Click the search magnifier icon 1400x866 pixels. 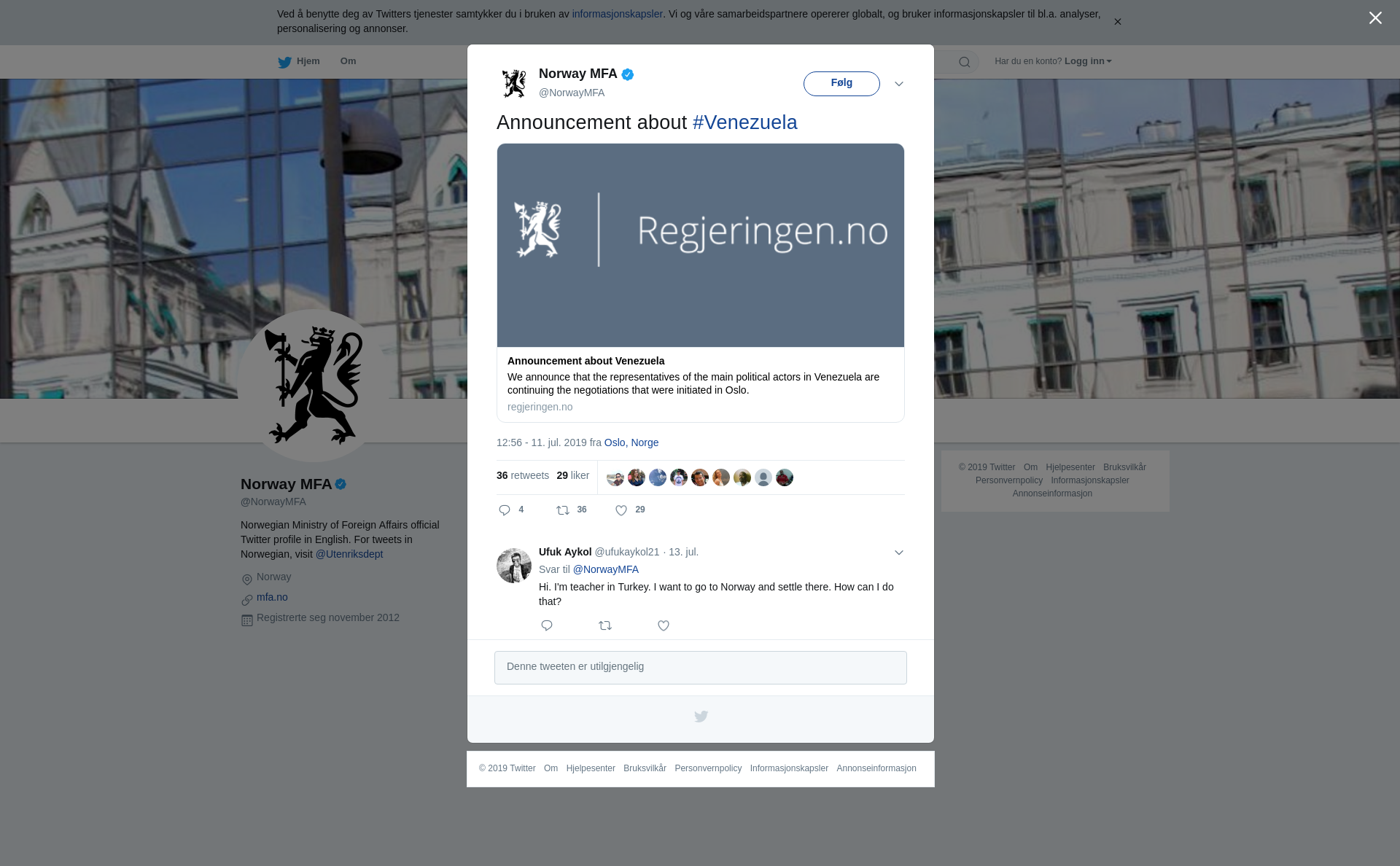[x=964, y=62]
